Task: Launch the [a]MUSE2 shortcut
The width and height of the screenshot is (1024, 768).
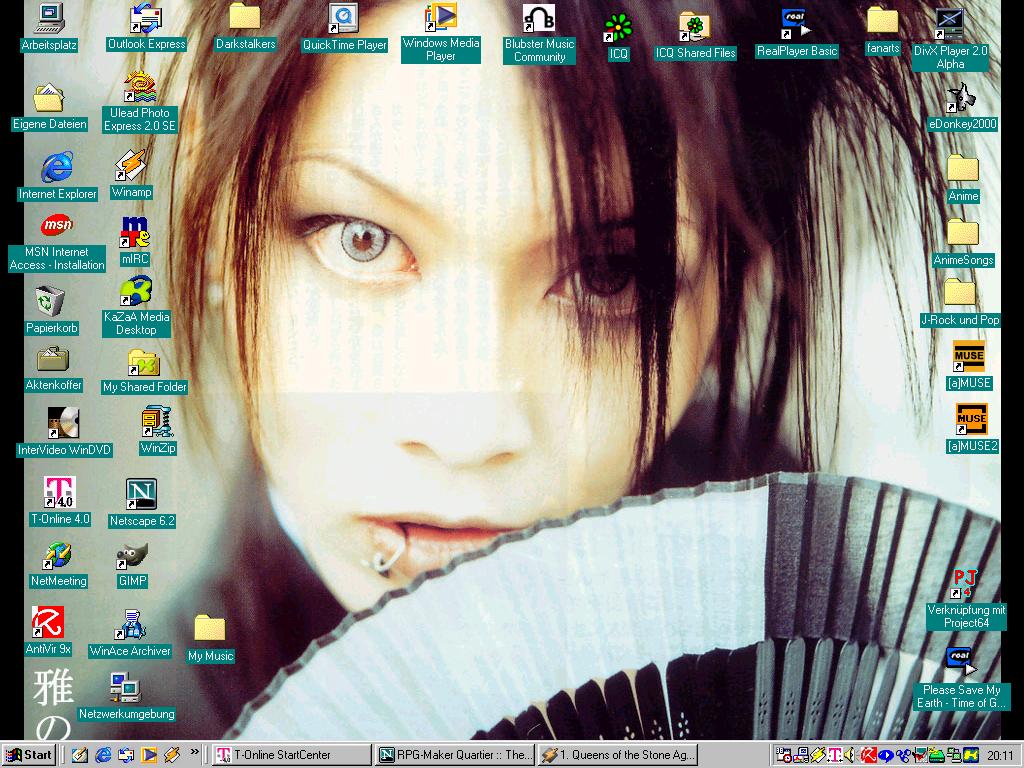Action: coord(972,428)
